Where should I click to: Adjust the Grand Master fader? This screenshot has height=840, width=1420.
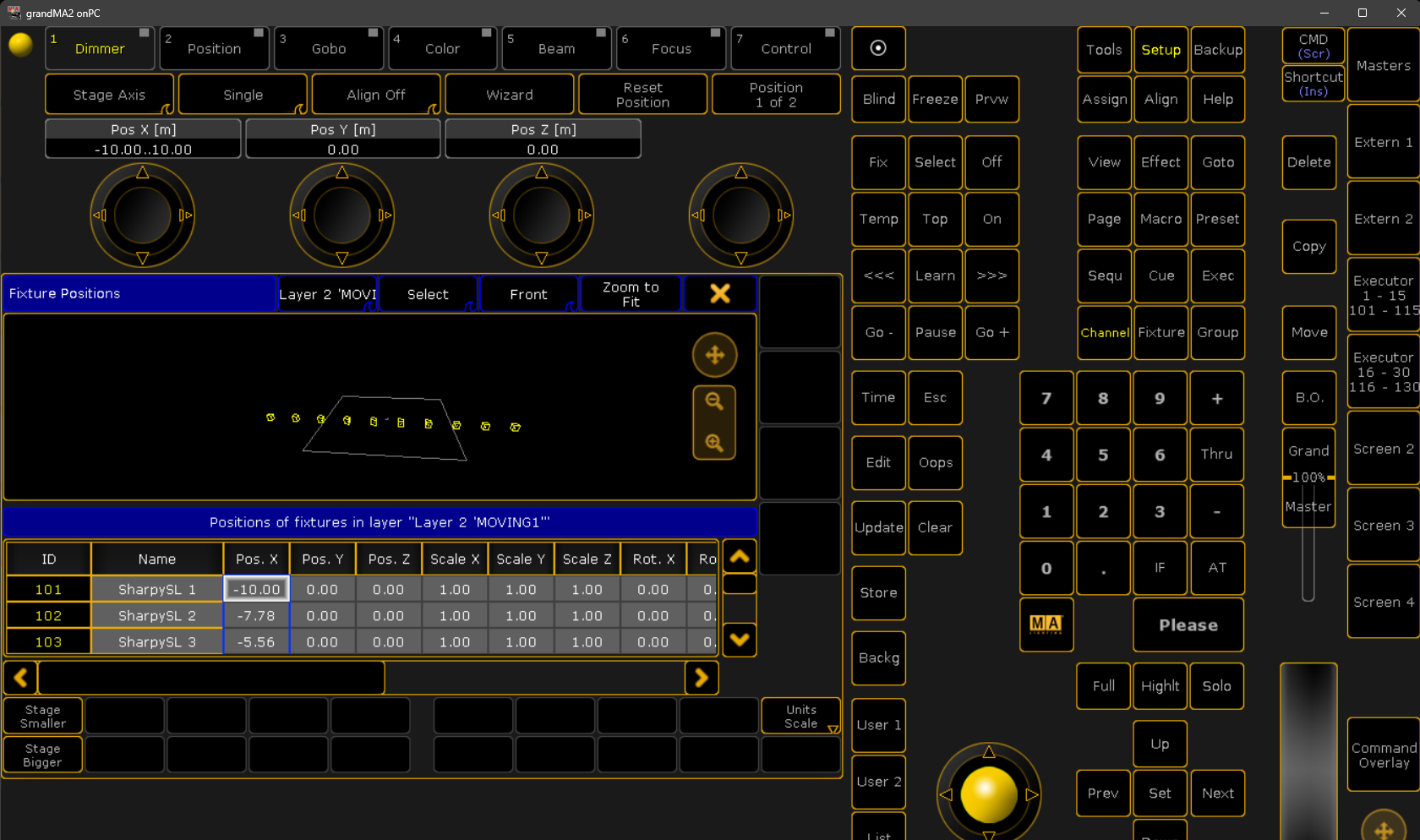1308,477
